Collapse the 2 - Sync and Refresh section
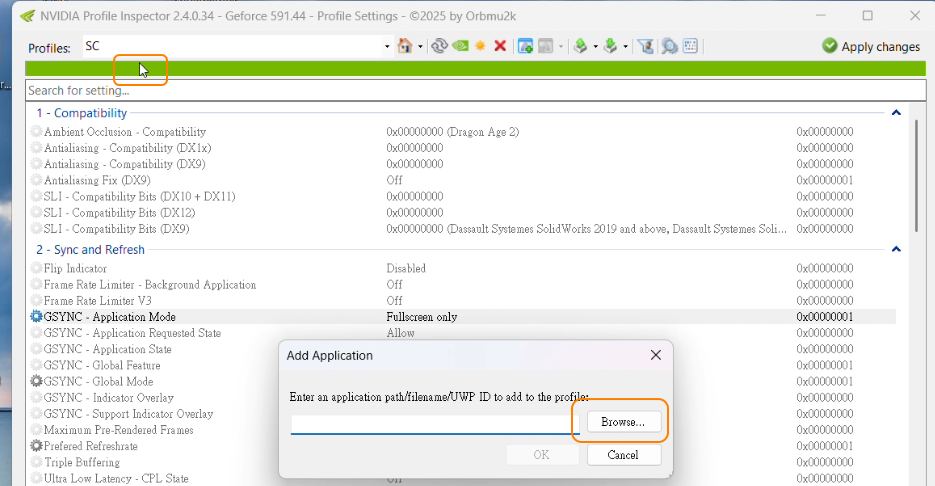This screenshot has width=935, height=486. pos(896,249)
